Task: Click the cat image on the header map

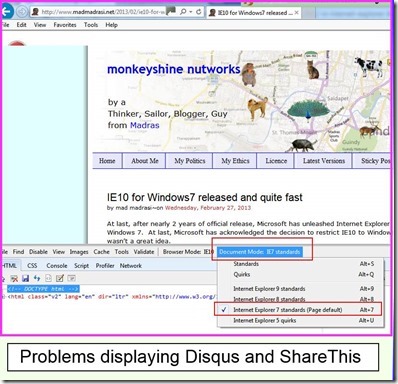Action: (x=313, y=69)
